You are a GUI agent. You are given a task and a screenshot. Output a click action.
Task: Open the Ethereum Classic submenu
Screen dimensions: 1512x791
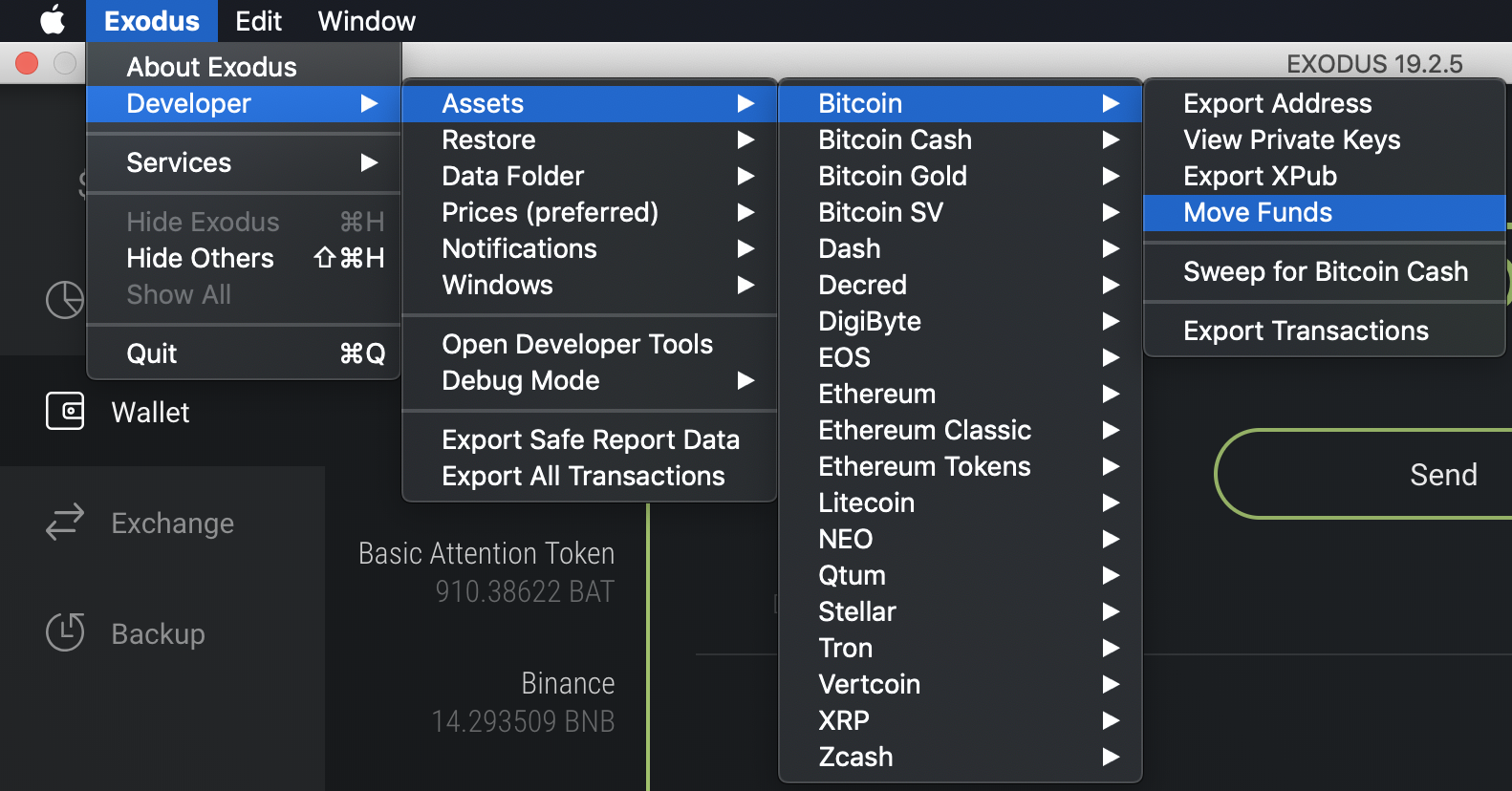[961, 430]
